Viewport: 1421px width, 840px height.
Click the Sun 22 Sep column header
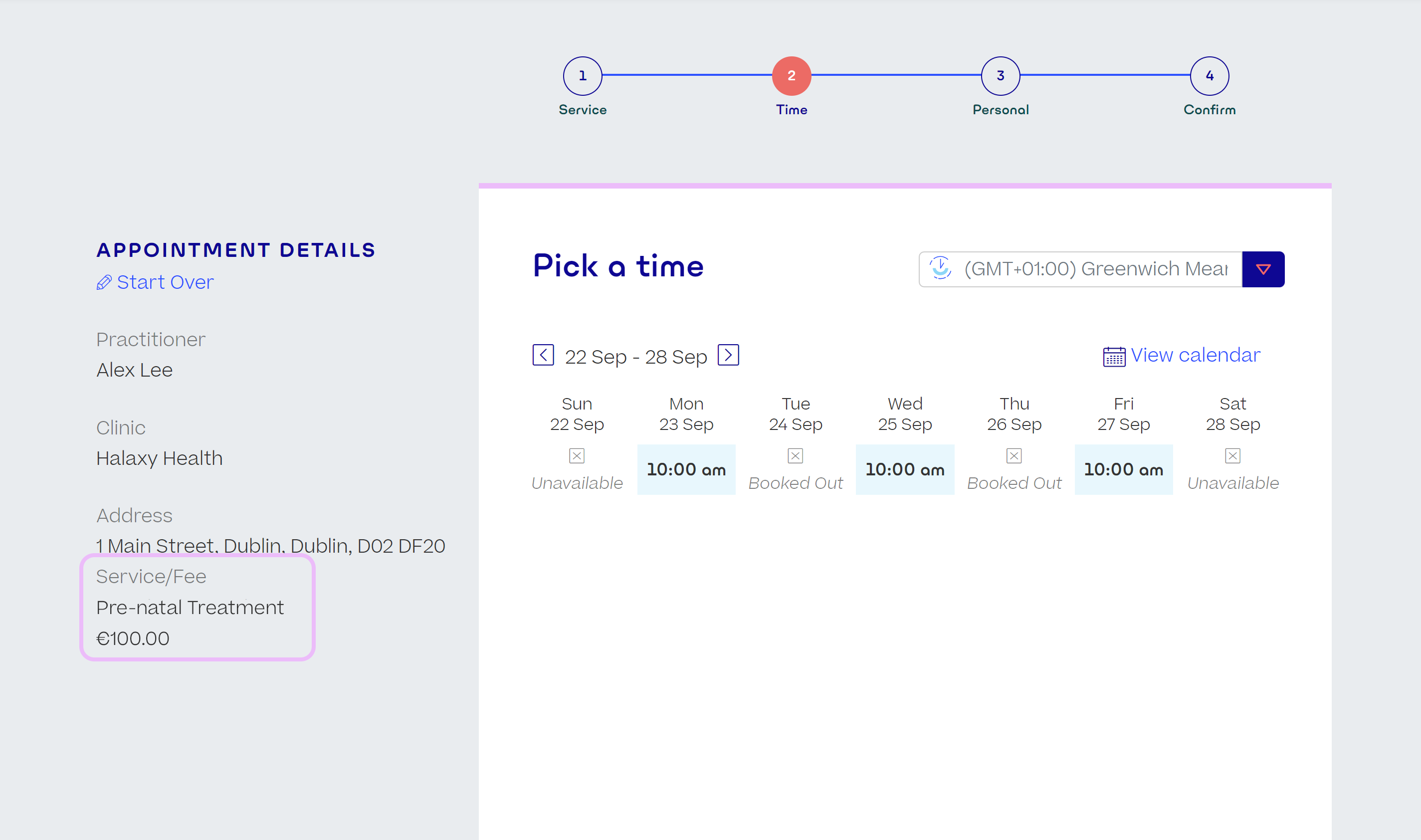point(577,414)
